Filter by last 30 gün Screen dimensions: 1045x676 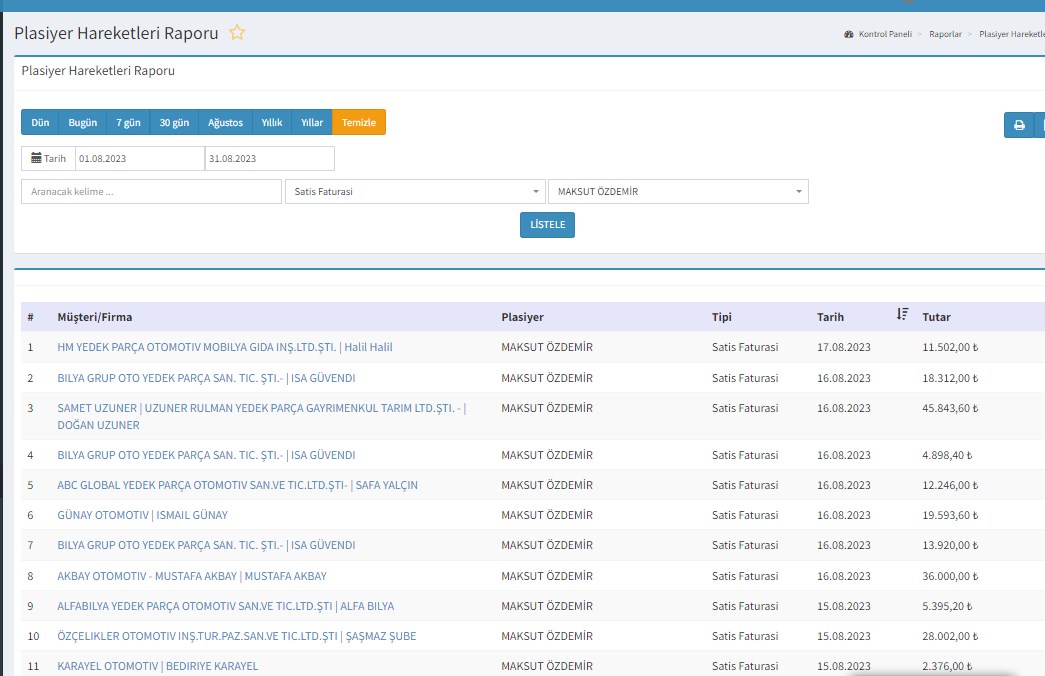coord(174,122)
